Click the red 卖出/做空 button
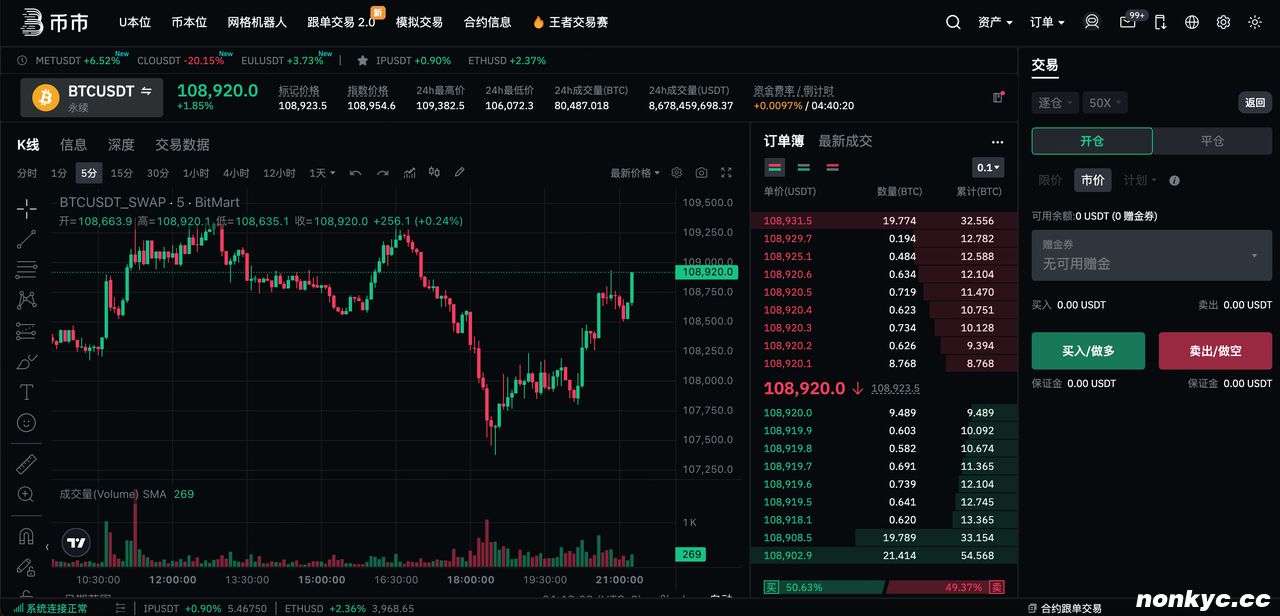This screenshot has height=616, width=1280. [x=1215, y=351]
